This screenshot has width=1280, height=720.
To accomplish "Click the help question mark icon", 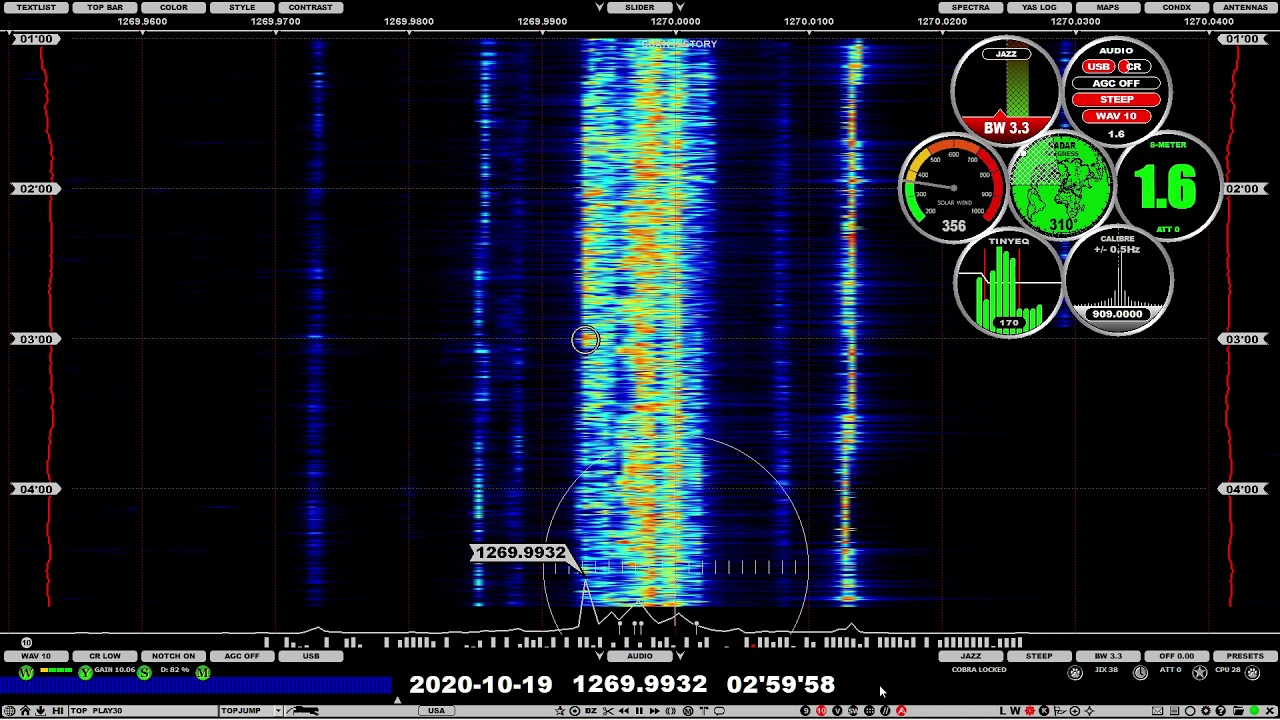I will coord(1221,711).
